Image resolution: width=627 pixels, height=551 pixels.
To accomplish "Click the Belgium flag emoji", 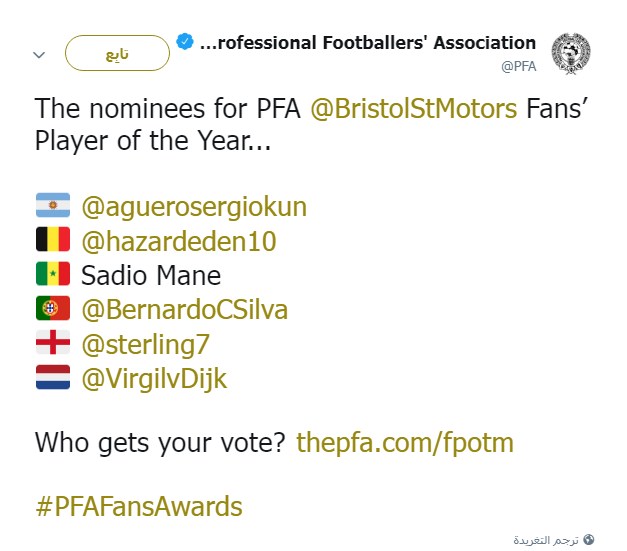I will (52, 241).
